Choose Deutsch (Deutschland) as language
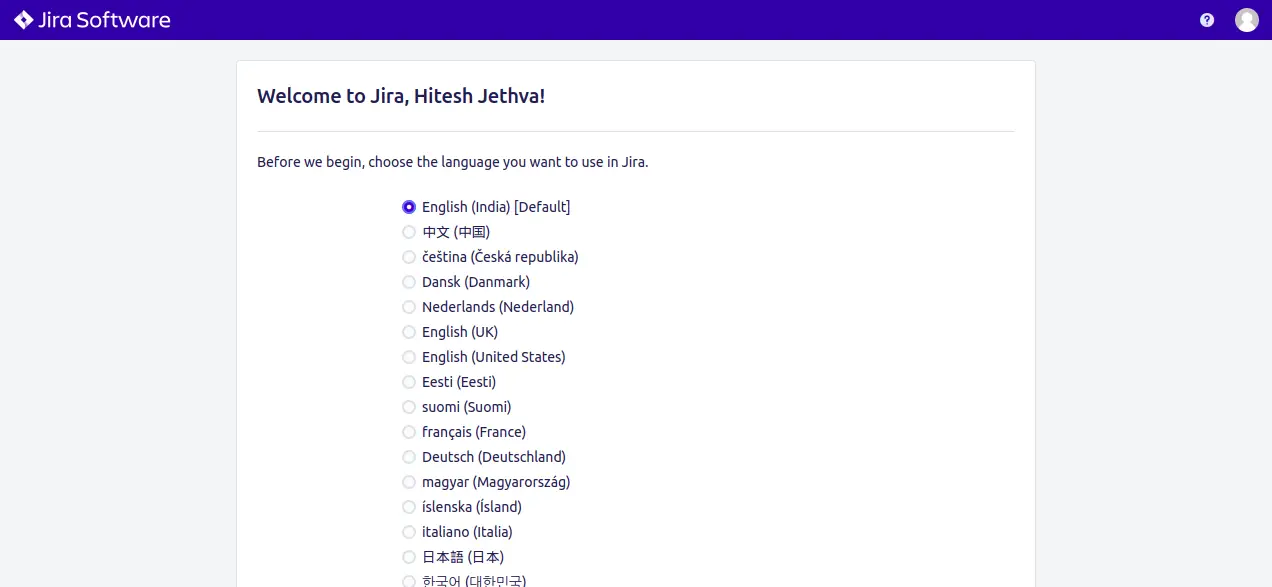1272x587 pixels. click(409, 457)
